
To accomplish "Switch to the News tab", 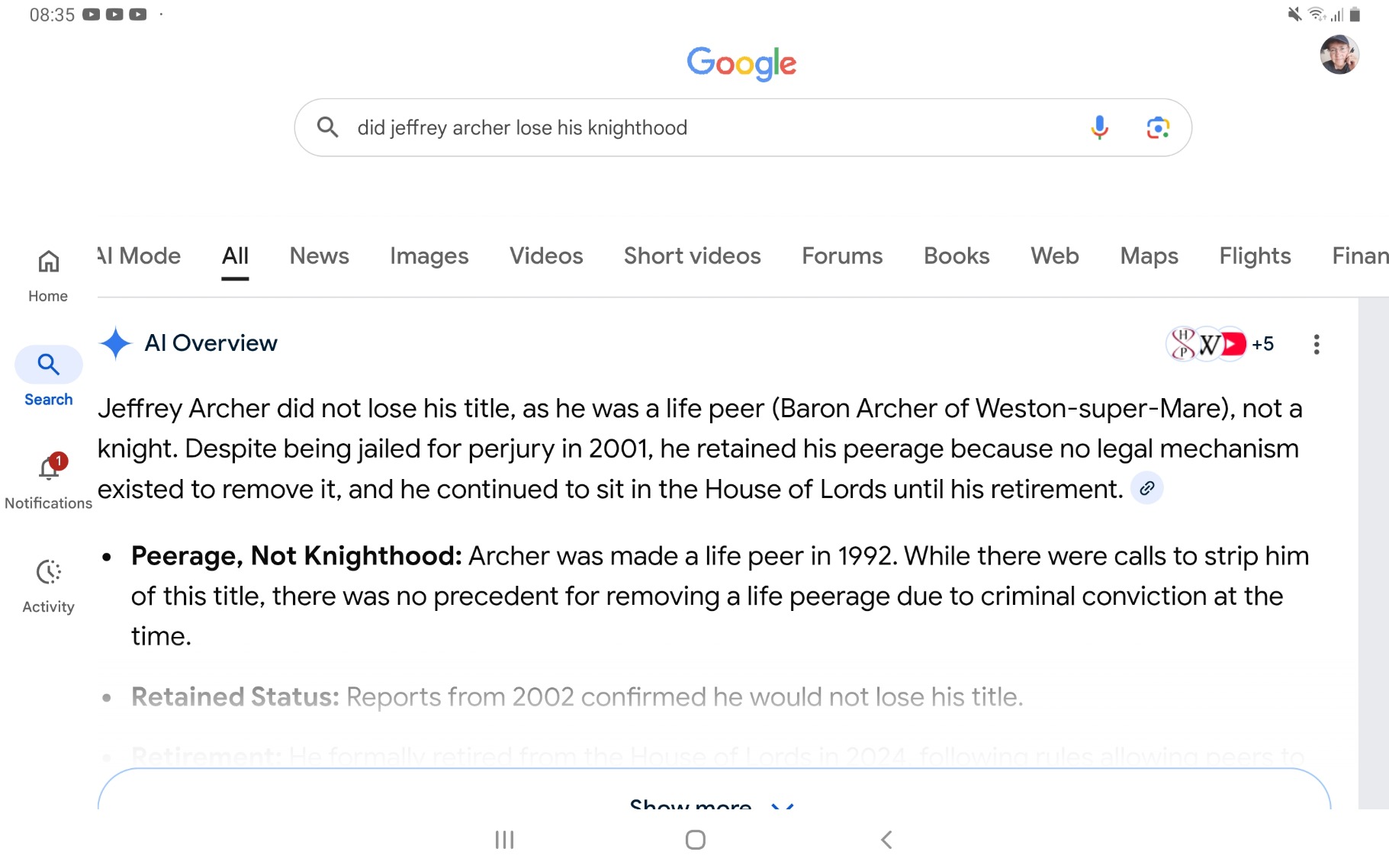I will (319, 256).
